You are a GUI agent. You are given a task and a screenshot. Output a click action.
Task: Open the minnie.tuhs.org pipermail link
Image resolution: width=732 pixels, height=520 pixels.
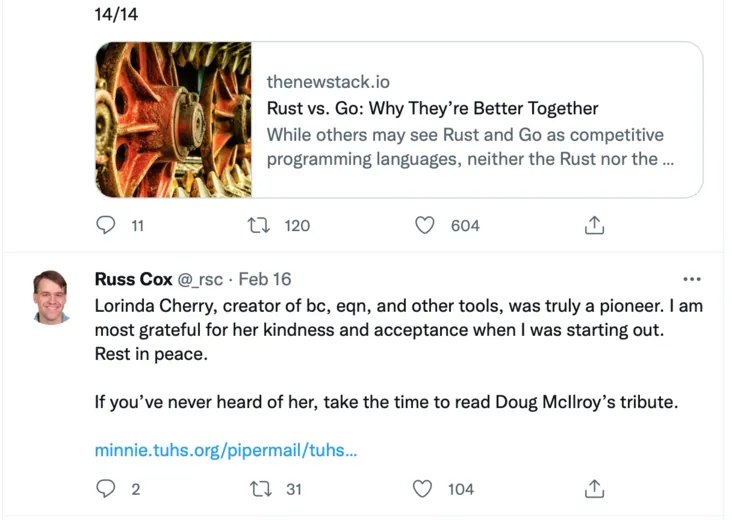point(226,450)
